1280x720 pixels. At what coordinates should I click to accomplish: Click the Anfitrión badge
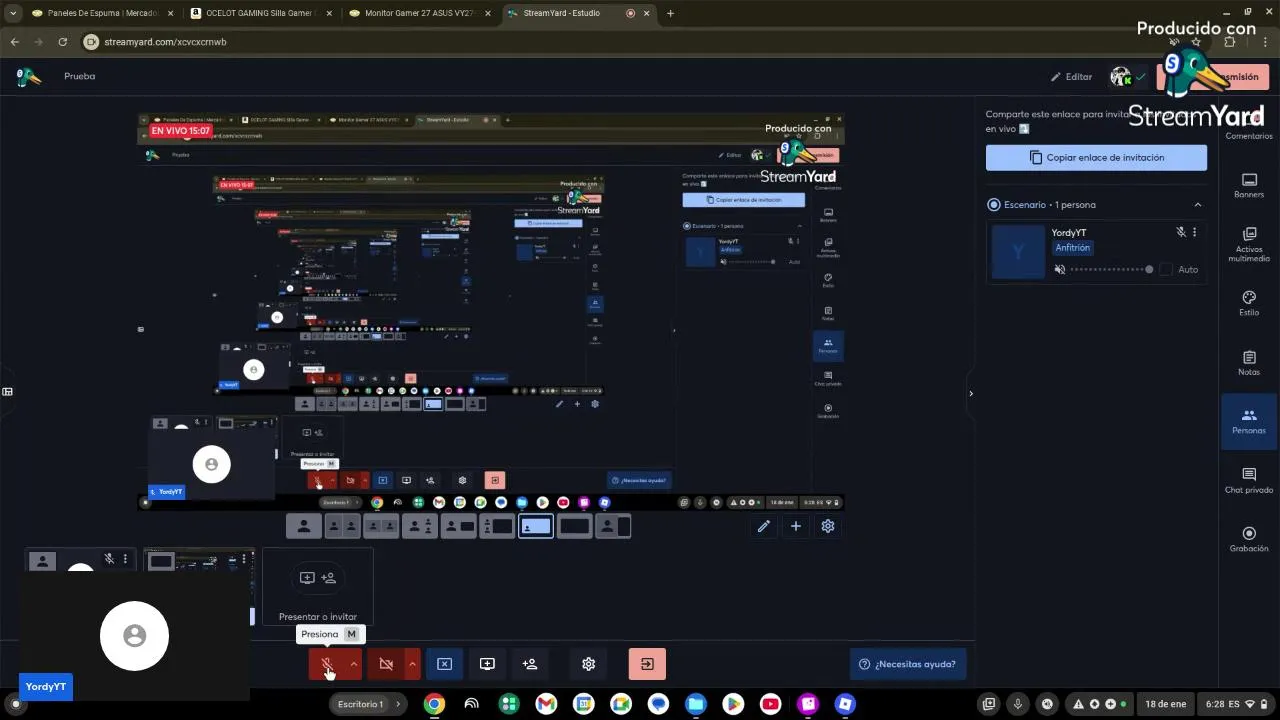(x=1073, y=248)
